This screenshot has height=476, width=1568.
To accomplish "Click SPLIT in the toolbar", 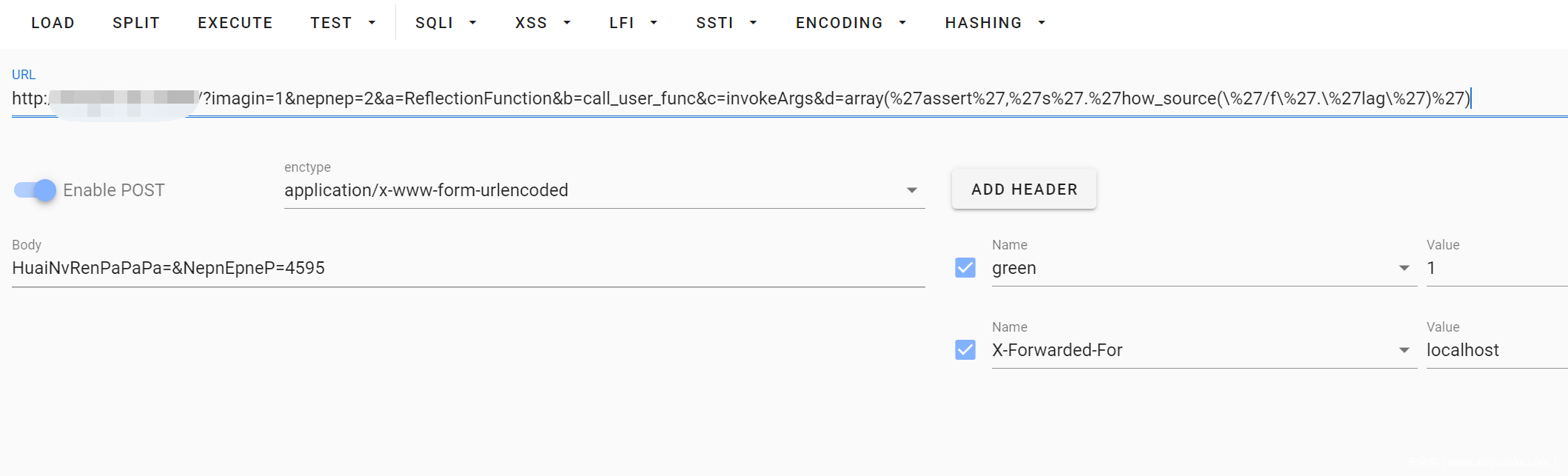I will [x=136, y=23].
